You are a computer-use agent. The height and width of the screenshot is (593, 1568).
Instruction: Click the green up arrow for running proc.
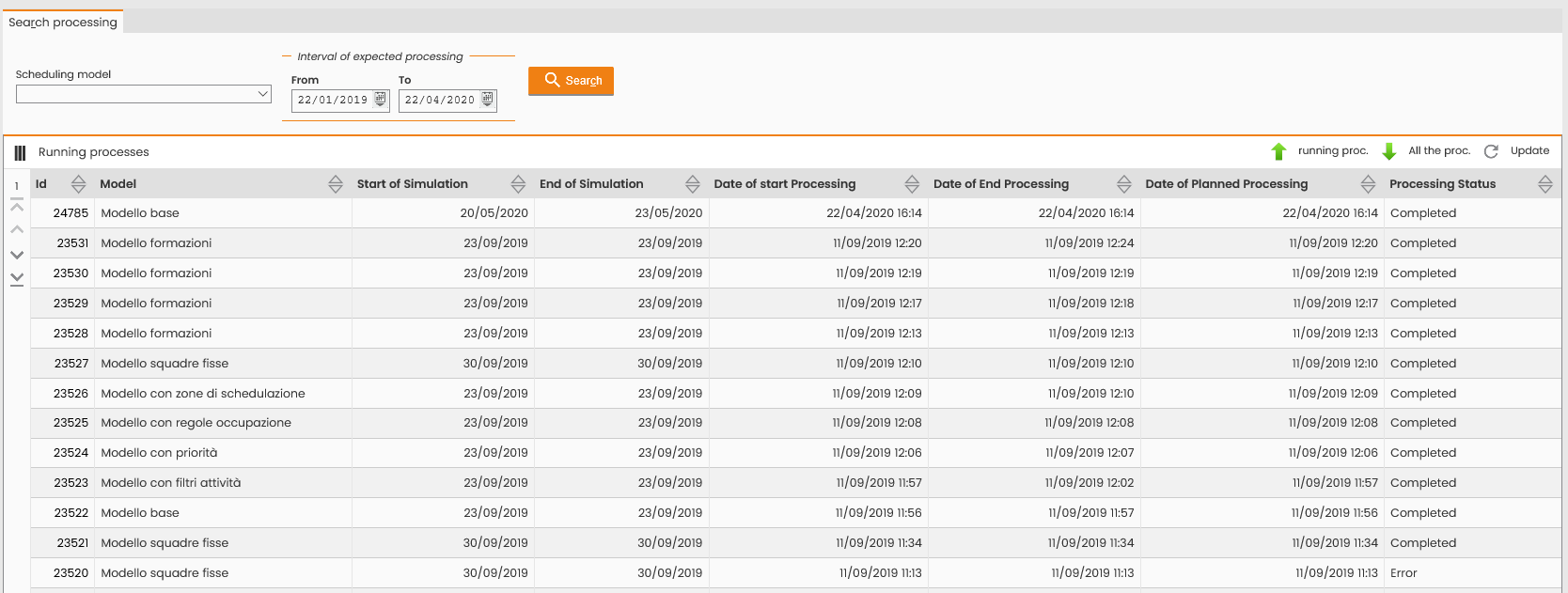1278,151
